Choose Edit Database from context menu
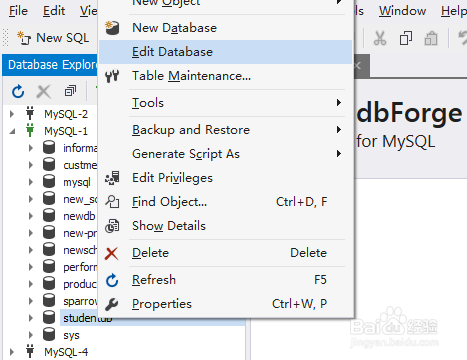467x360 pixels. tap(226, 52)
